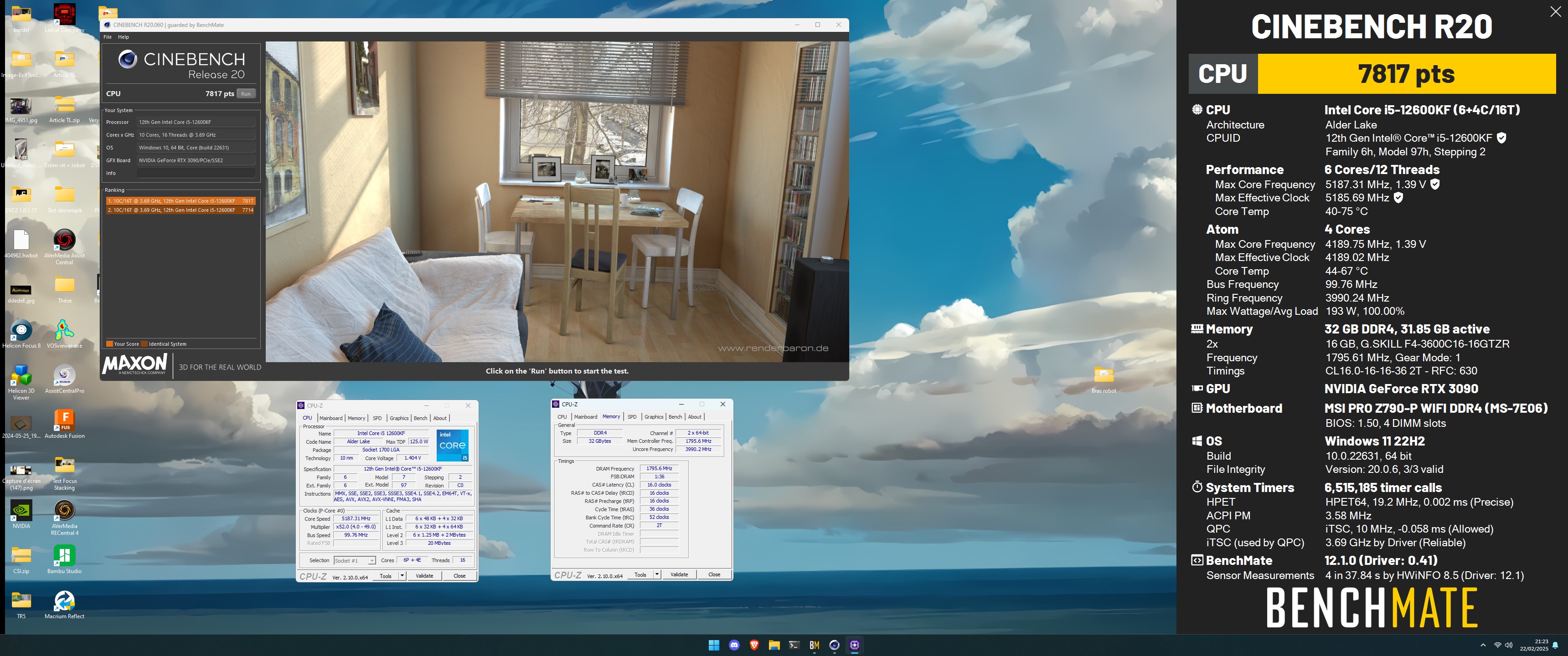Open Graphics tab in left CPU-Z window

(399, 418)
